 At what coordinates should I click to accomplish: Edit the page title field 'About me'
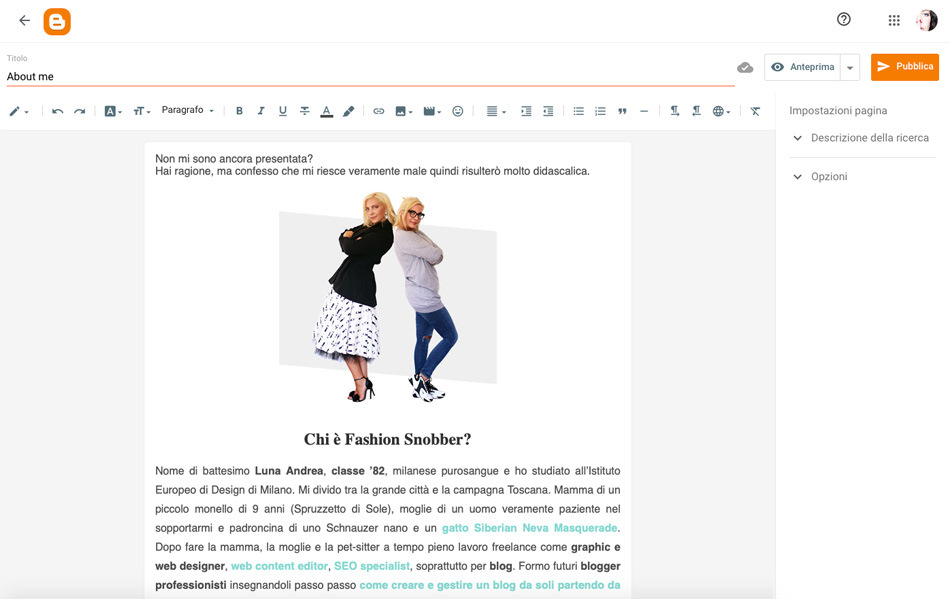(x=370, y=76)
